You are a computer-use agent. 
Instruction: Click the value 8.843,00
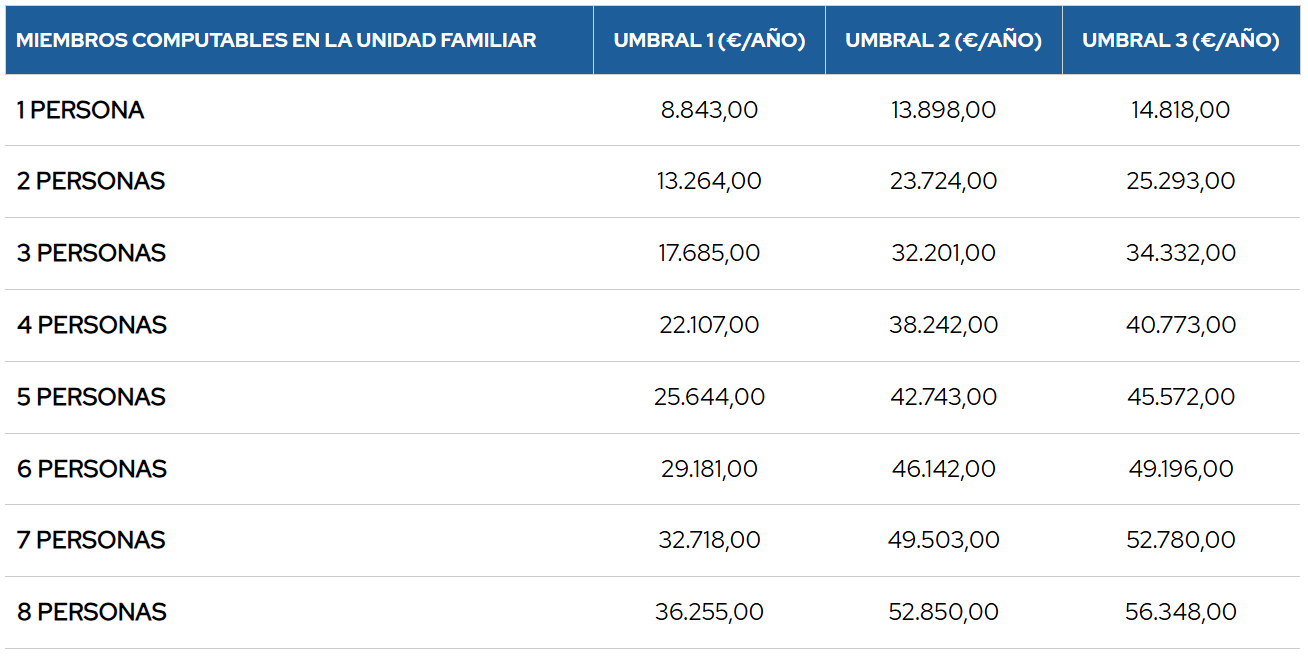(x=709, y=110)
